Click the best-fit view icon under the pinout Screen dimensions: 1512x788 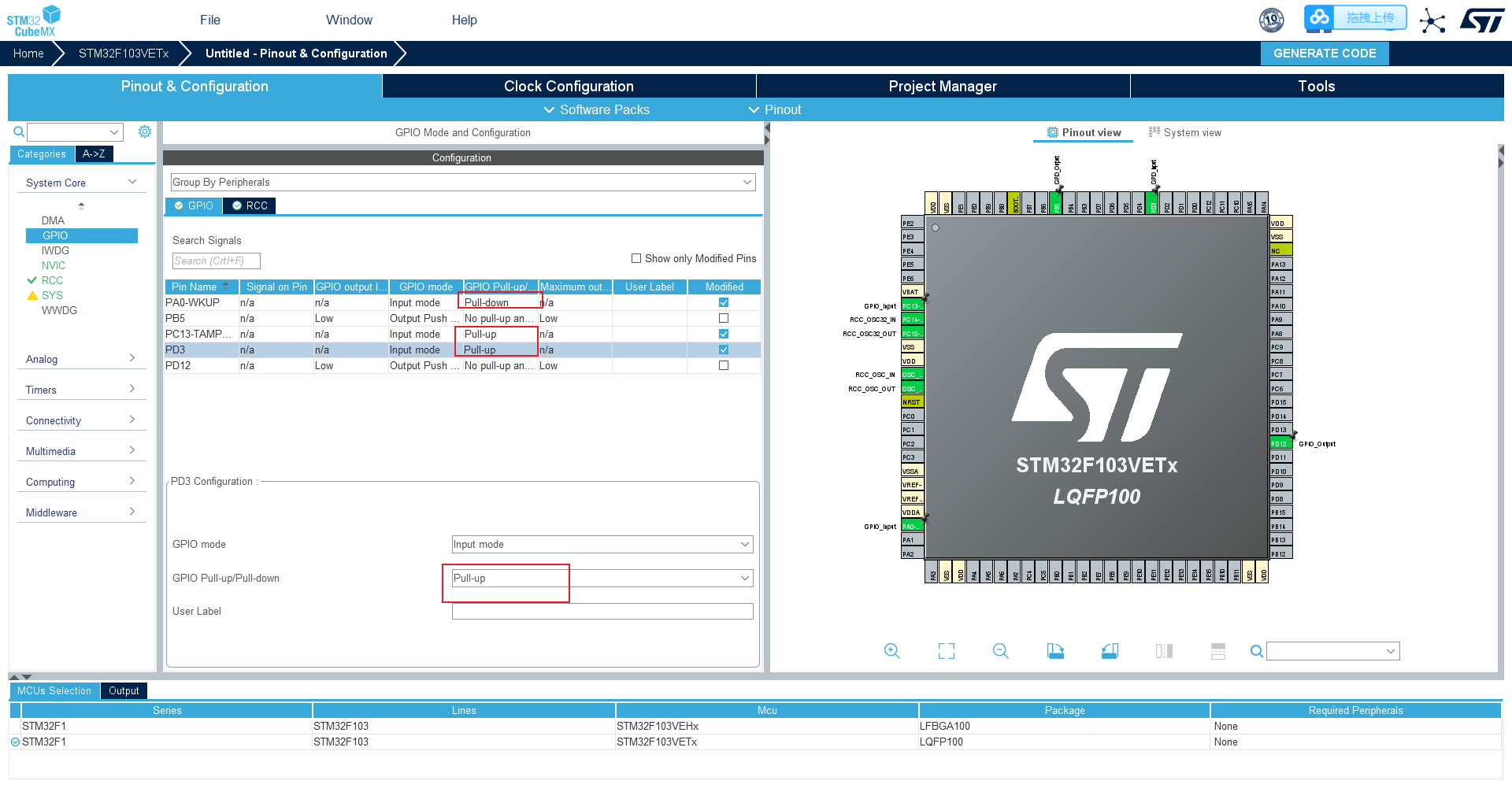[x=946, y=651]
